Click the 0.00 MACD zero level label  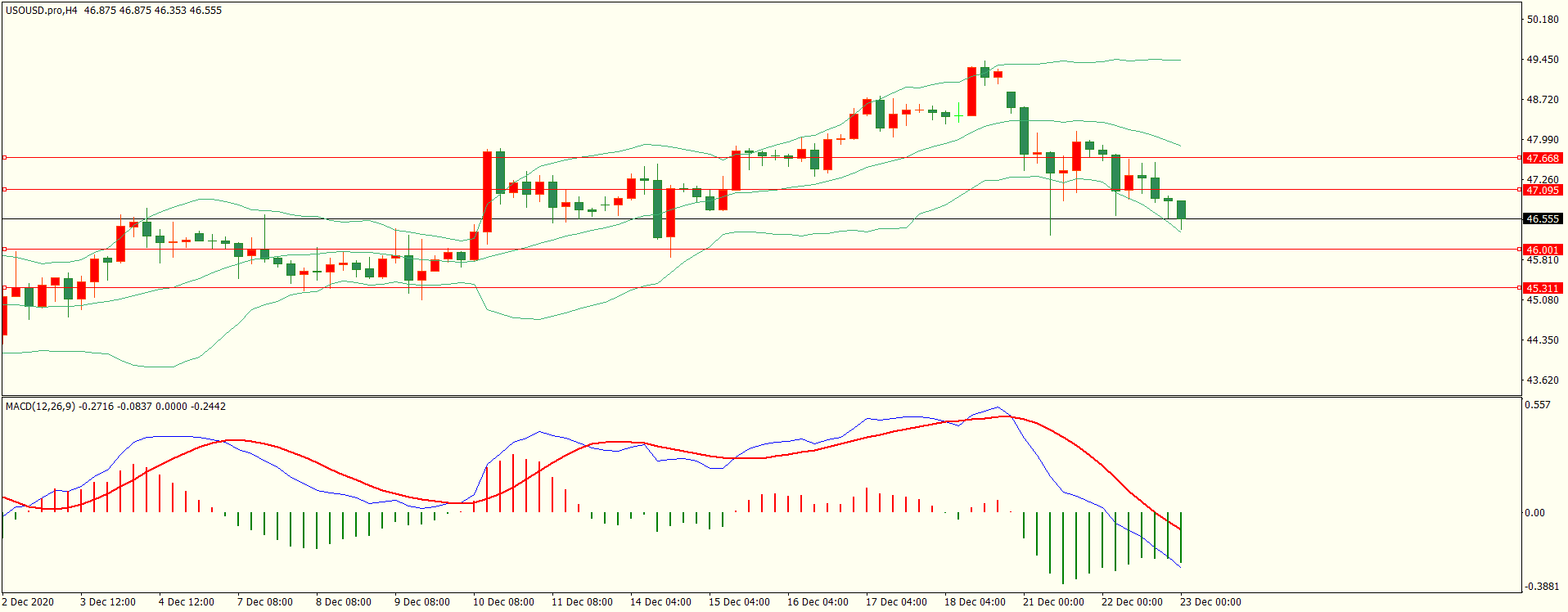[1534, 513]
